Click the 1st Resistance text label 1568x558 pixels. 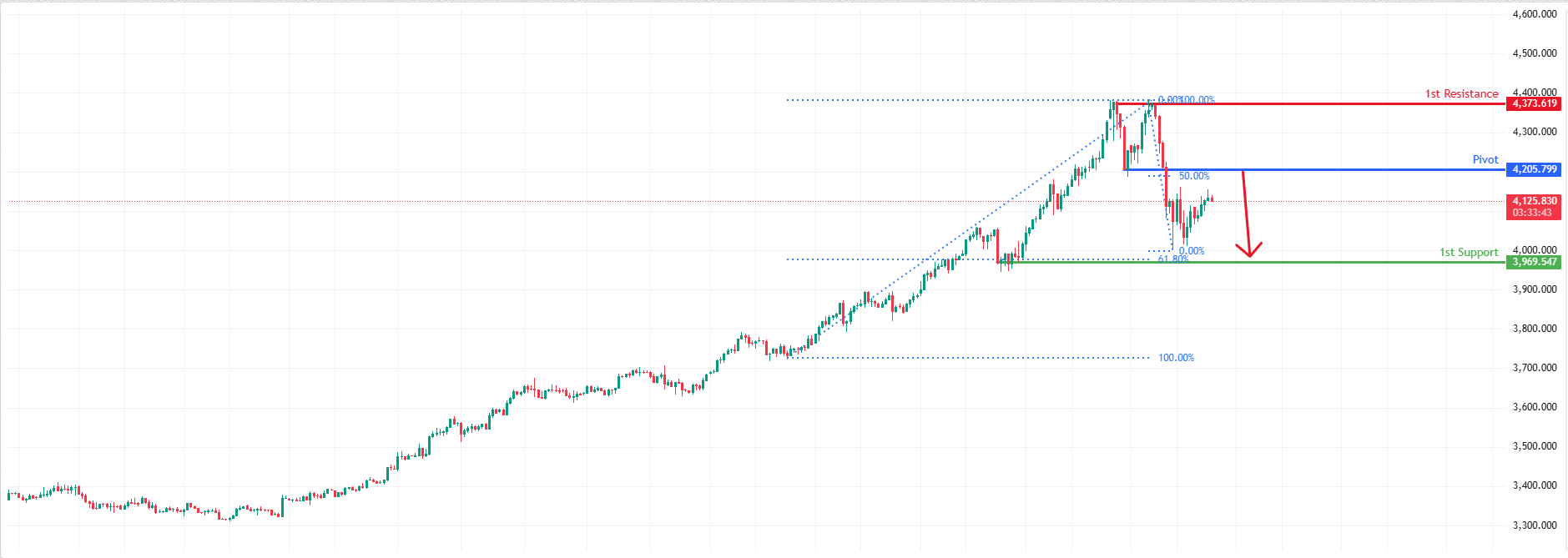1461,94
